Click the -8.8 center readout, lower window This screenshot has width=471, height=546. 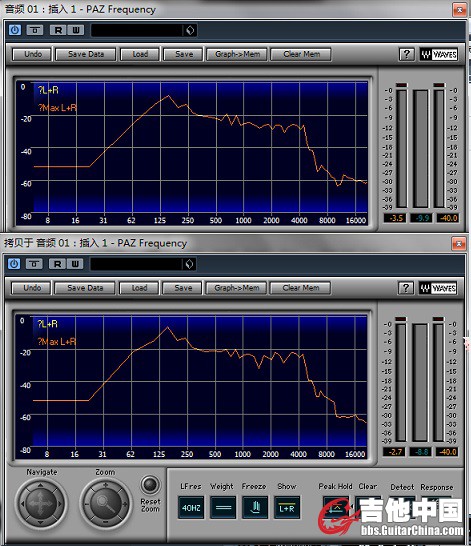[x=421, y=452]
